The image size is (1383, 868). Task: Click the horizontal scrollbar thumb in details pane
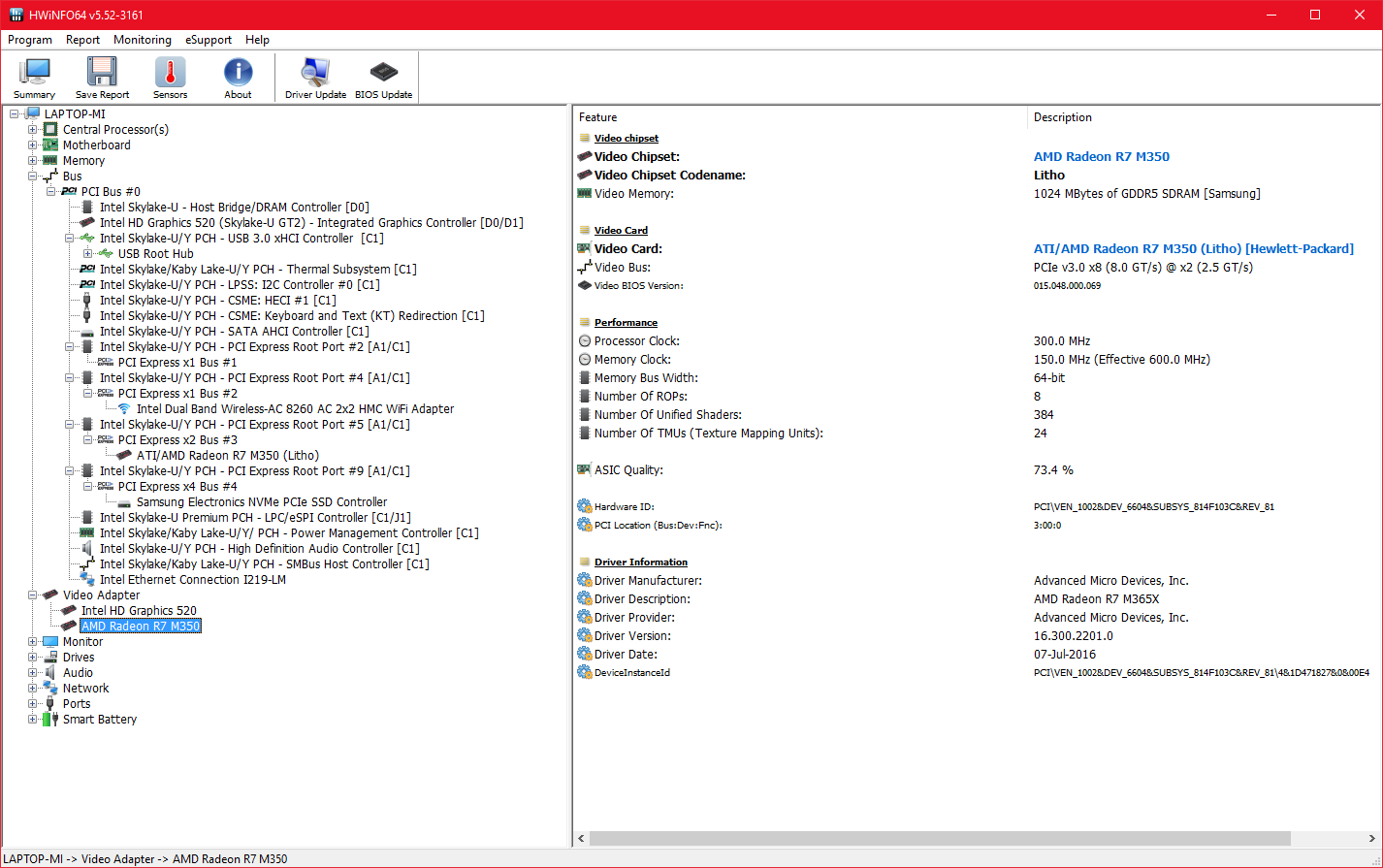pos(940,838)
